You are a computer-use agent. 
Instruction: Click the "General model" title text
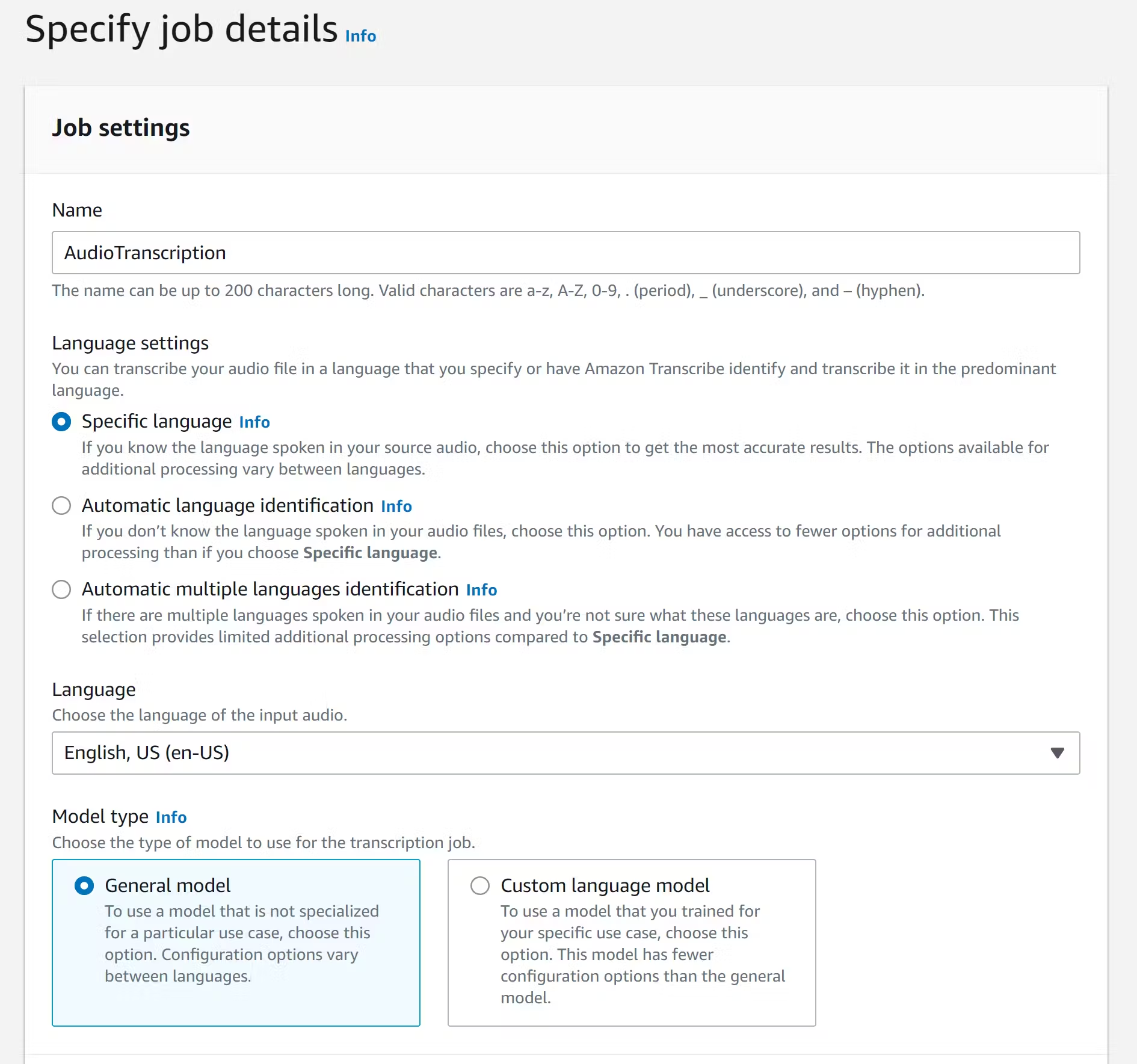click(x=167, y=885)
